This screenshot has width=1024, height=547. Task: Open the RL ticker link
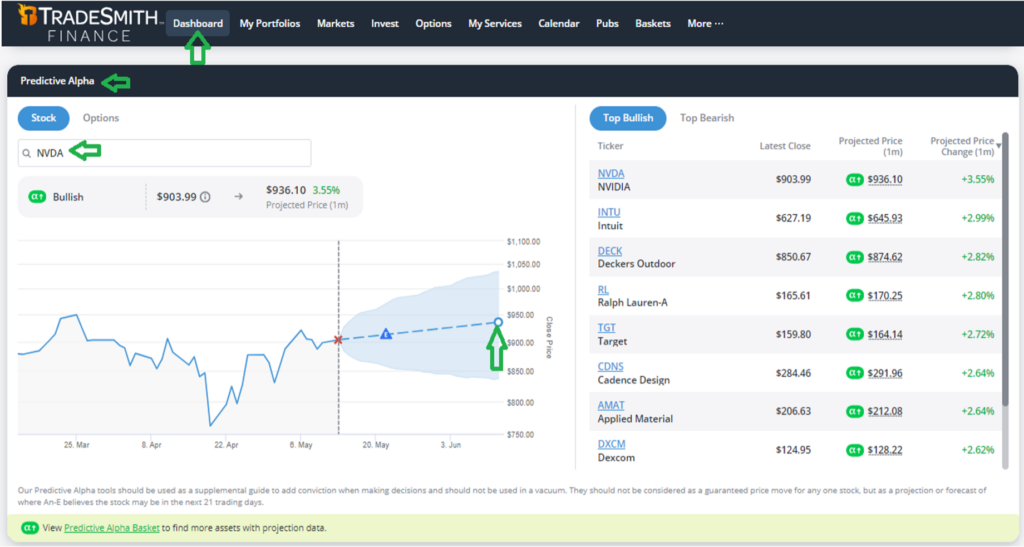point(603,289)
